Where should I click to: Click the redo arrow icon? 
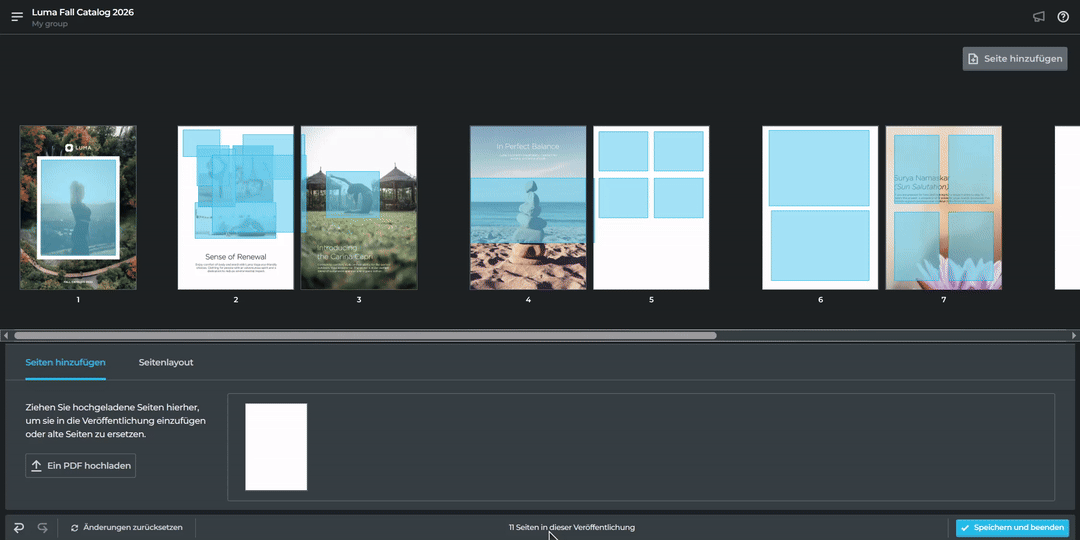click(43, 527)
